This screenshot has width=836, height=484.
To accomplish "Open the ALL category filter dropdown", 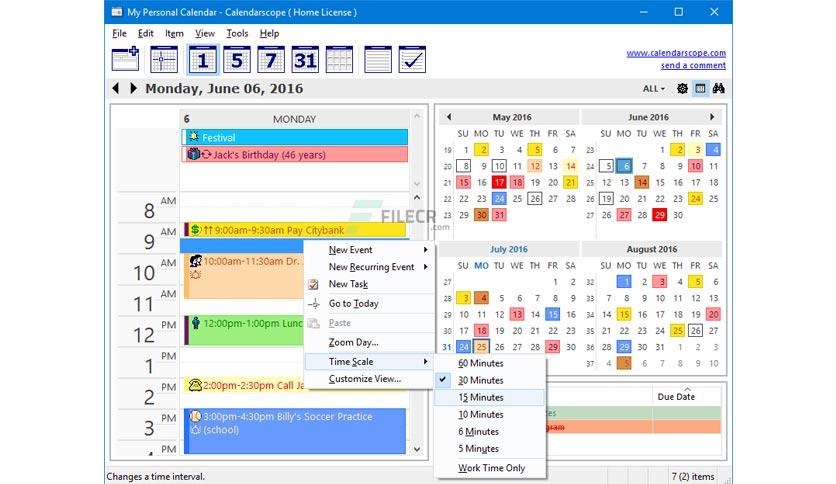I will click(654, 89).
